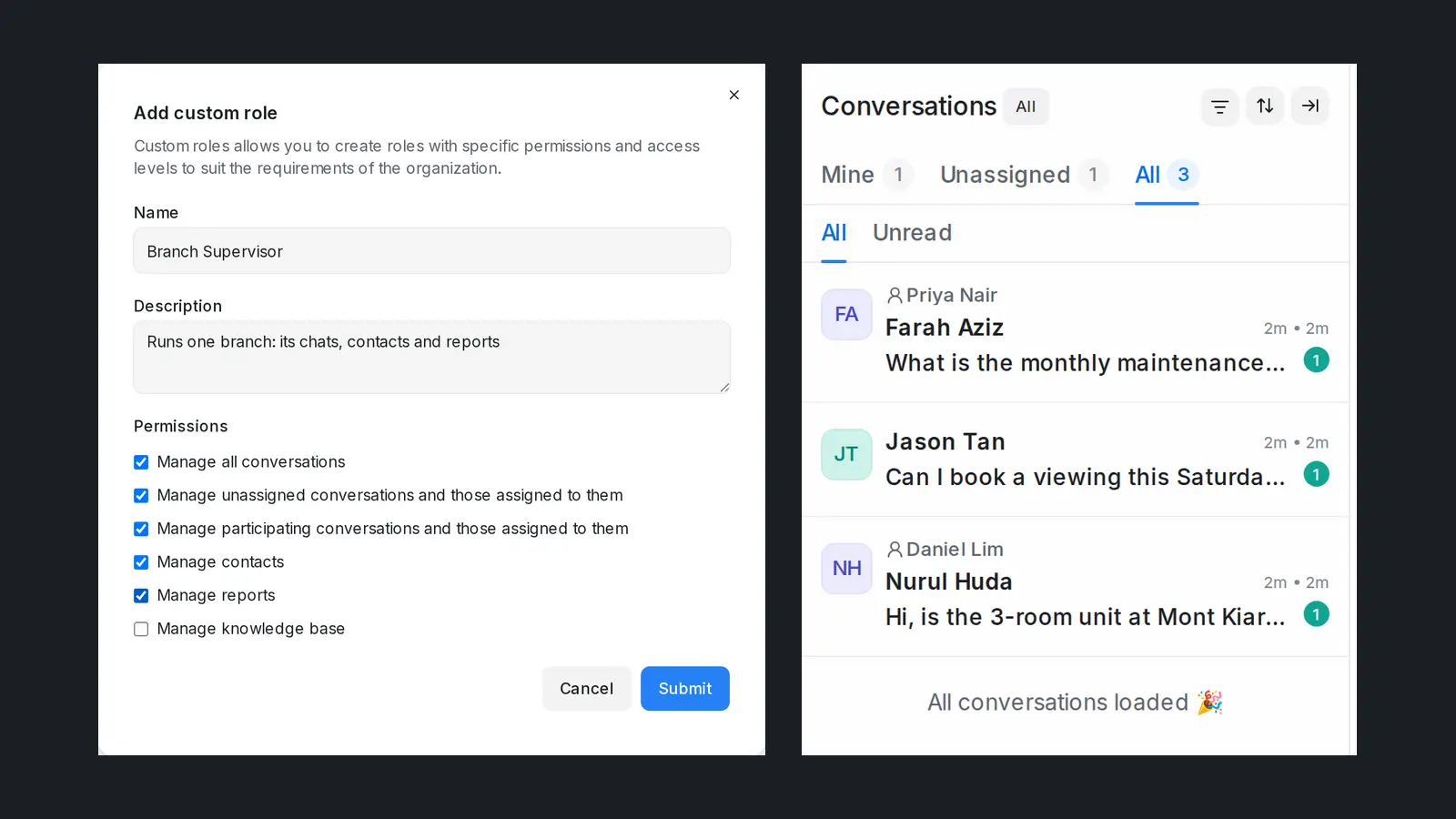
Task: Select the All sub-tab next to Unread
Action: [x=834, y=233]
